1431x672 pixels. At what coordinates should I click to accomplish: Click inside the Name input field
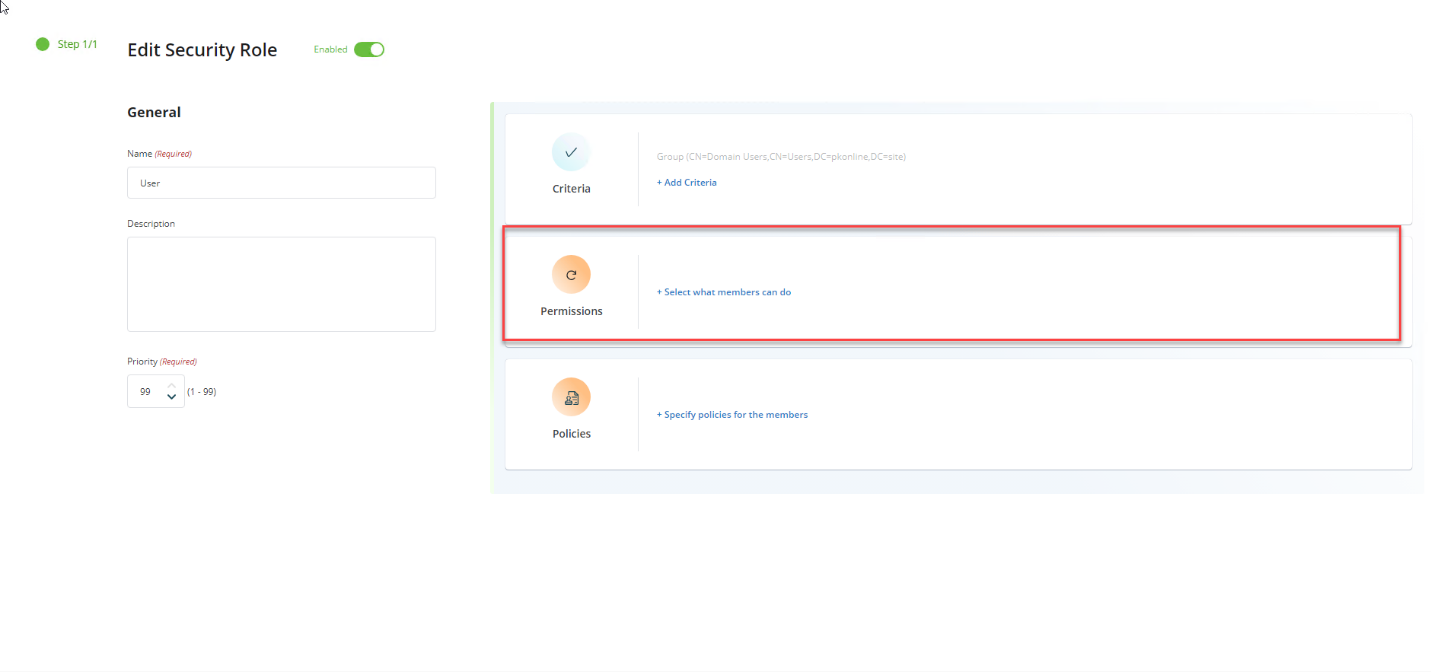point(281,183)
